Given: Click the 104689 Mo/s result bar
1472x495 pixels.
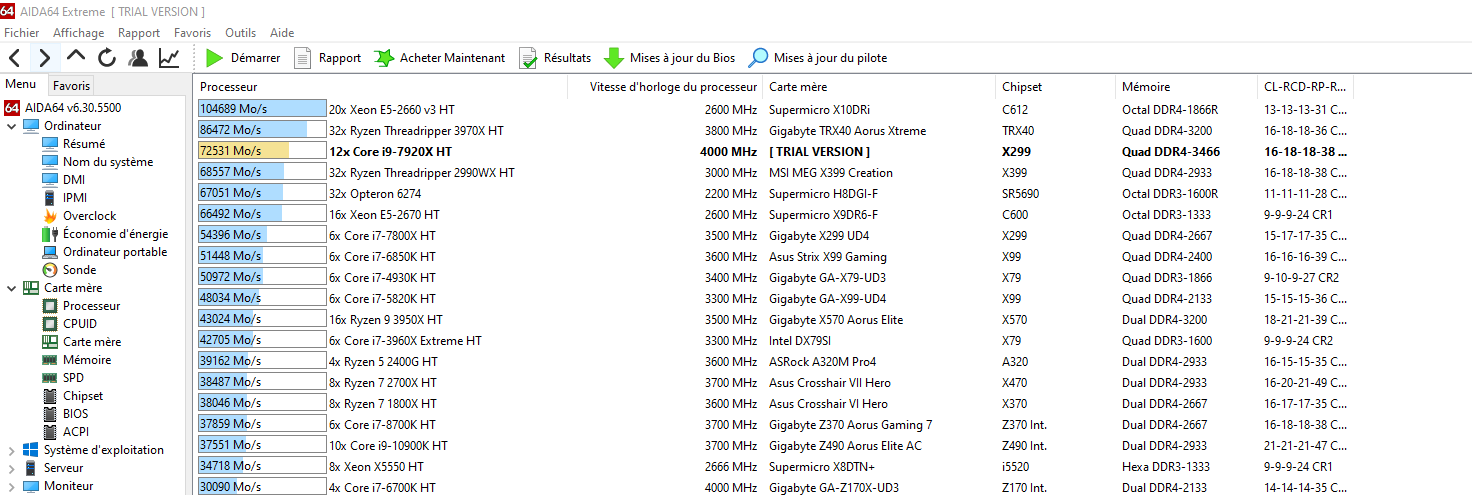Looking at the screenshot, I should click(x=262, y=109).
